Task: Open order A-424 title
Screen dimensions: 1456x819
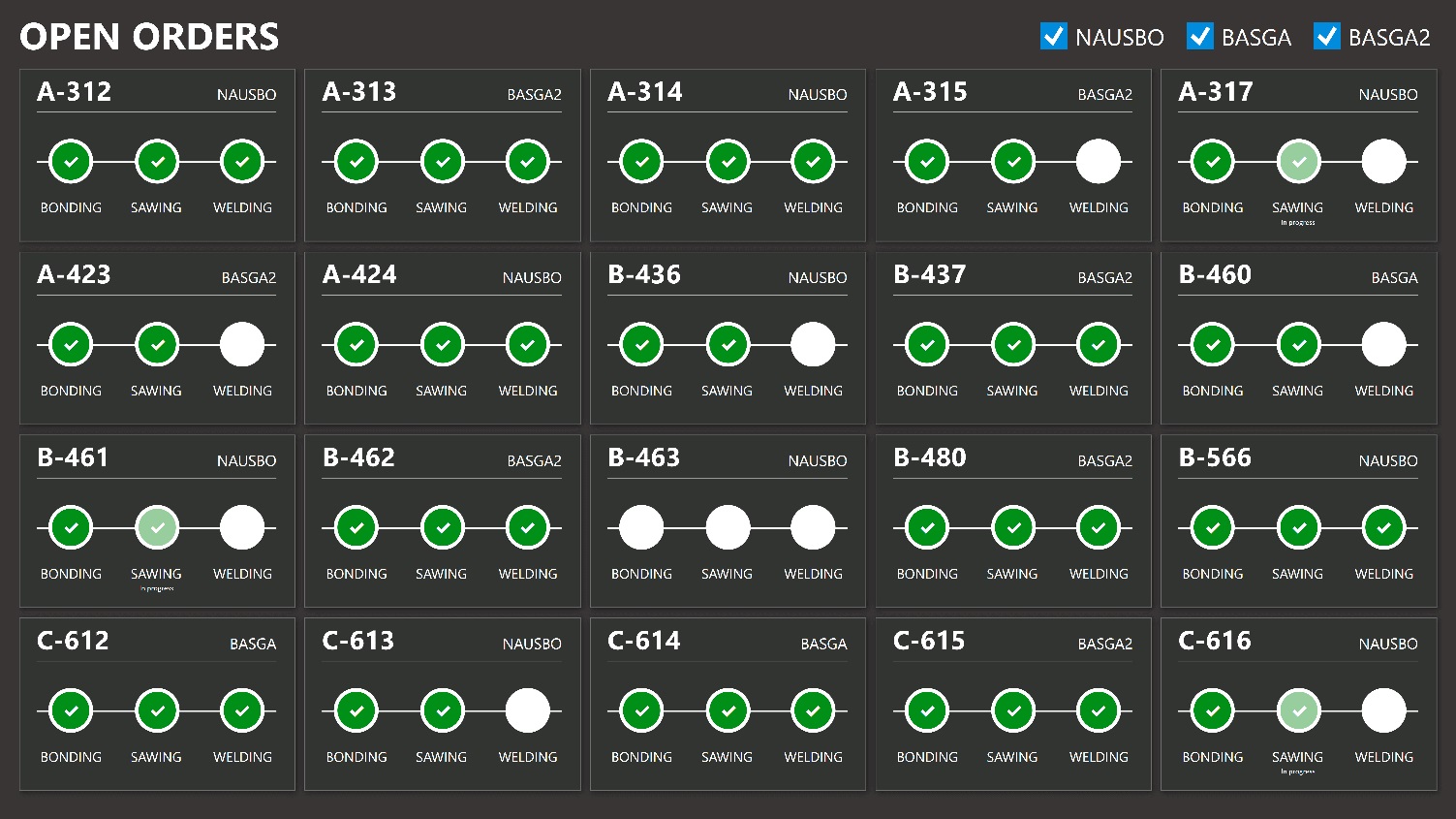Action: pyautogui.click(x=359, y=275)
